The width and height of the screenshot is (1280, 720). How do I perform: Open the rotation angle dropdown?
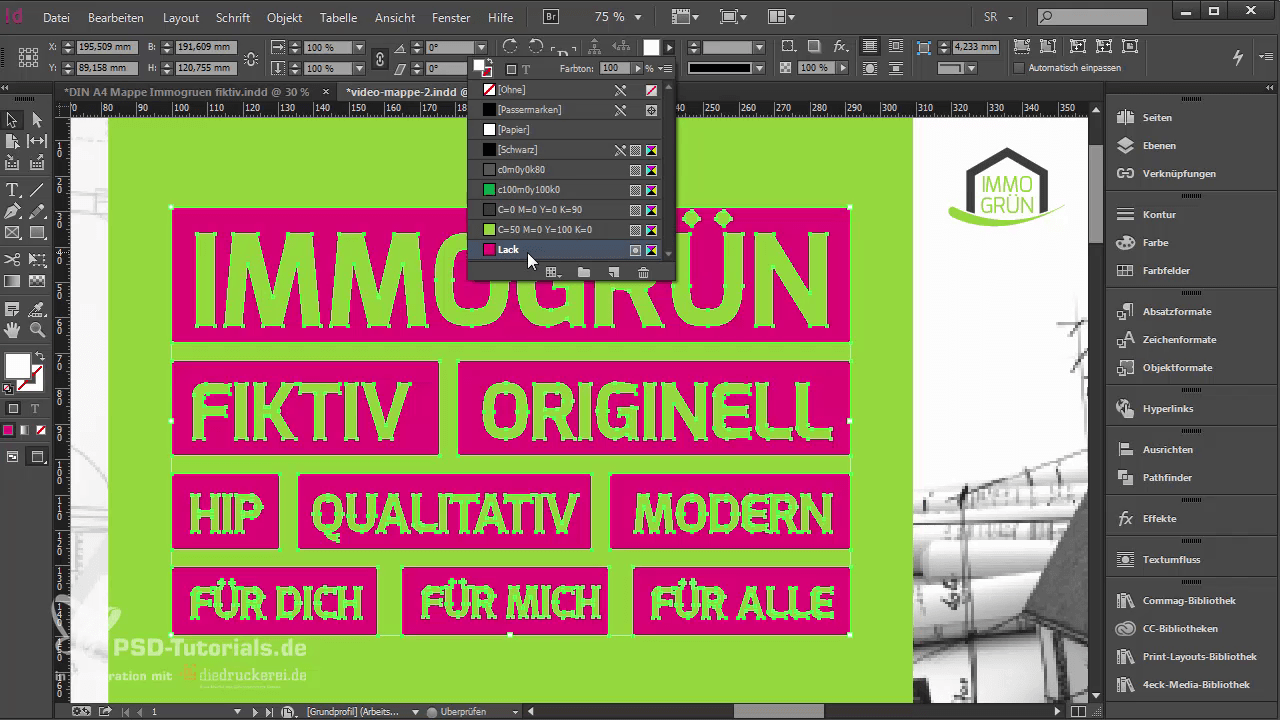click(481, 47)
